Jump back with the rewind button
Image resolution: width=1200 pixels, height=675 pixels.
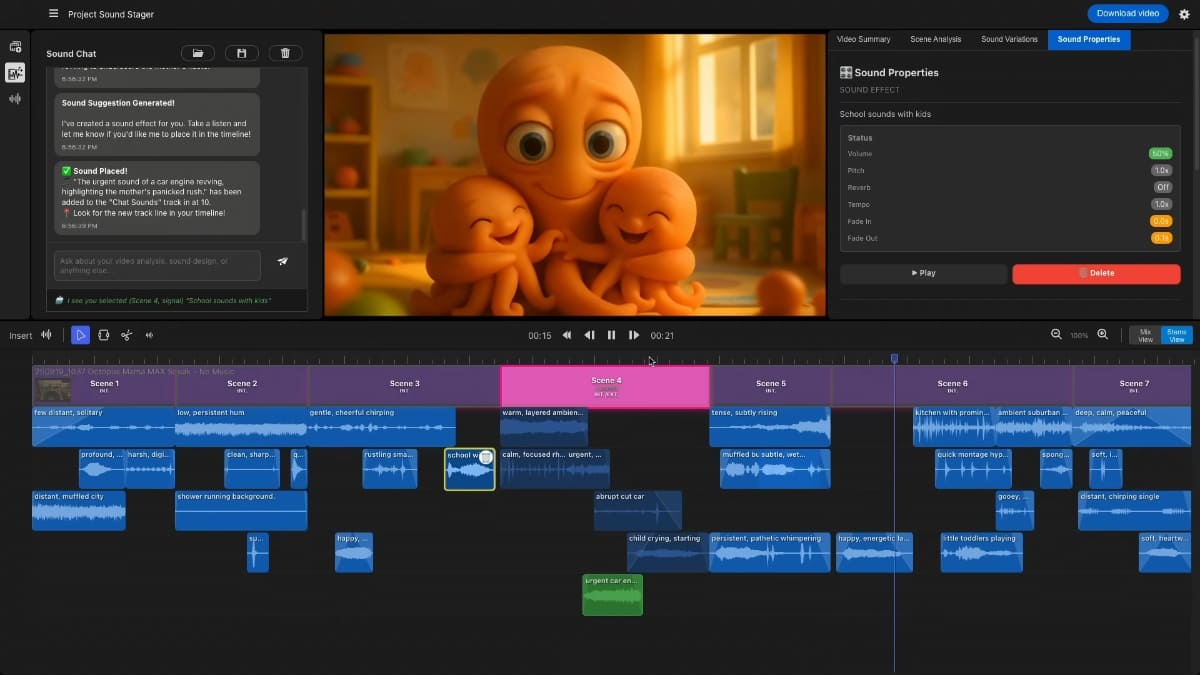coord(566,335)
